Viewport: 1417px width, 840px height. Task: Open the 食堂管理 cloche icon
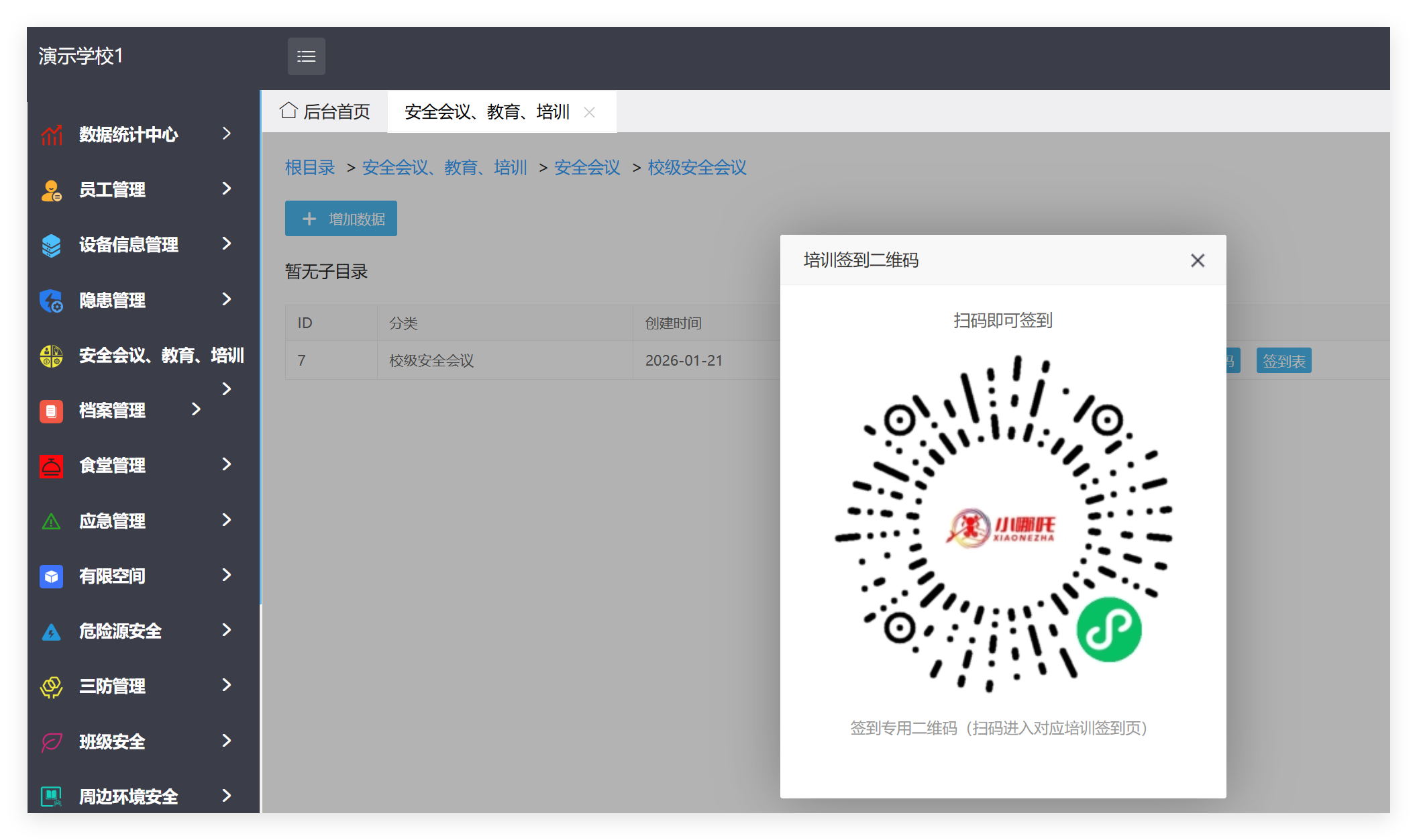pyautogui.click(x=50, y=465)
